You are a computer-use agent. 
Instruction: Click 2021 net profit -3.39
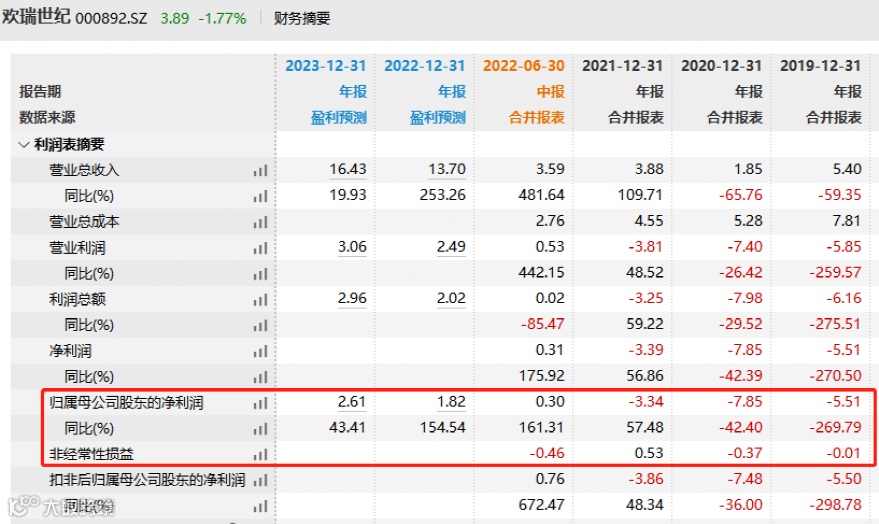point(646,350)
